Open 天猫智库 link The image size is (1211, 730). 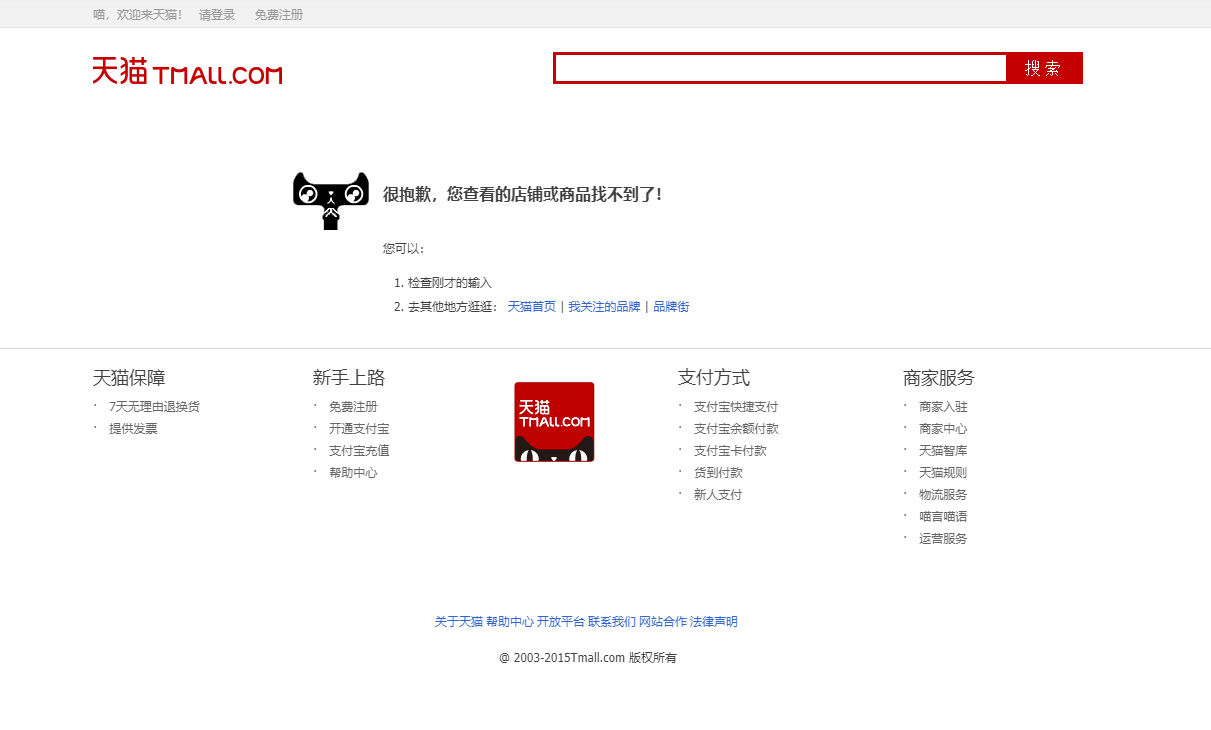(943, 451)
